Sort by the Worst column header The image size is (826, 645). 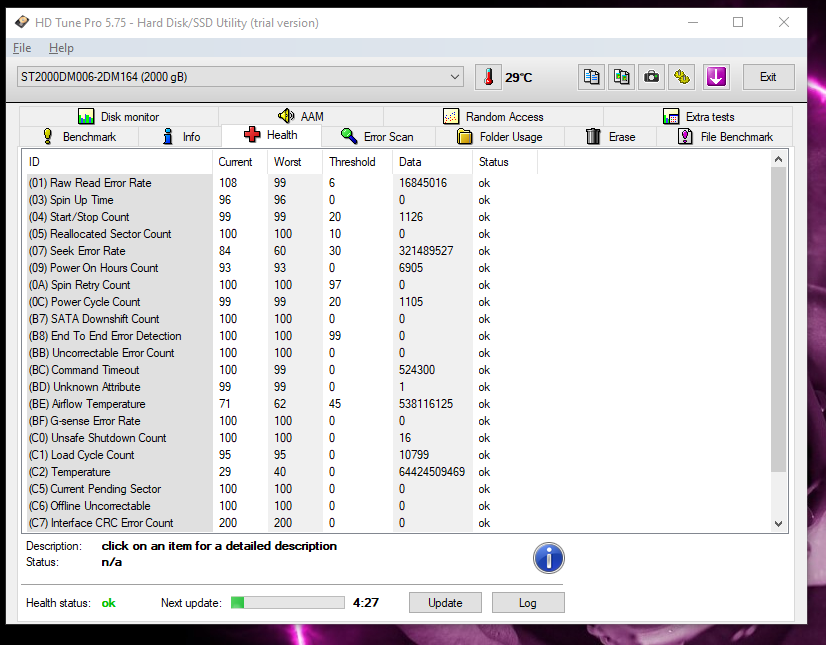pyautogui.click(x=294, y=162)
